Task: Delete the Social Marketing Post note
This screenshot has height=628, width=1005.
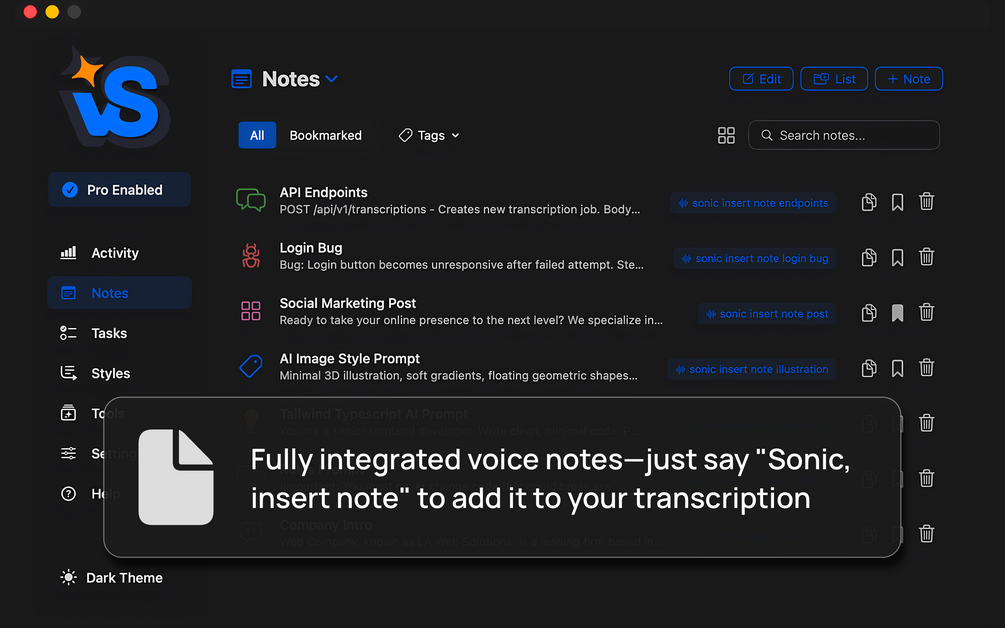Action: tap(926, 312)
